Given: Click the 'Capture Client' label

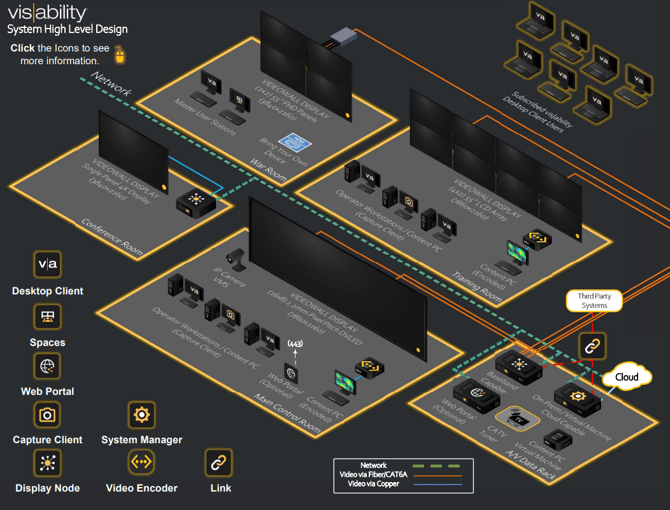Looking at the screenshot, I should 47,440.
